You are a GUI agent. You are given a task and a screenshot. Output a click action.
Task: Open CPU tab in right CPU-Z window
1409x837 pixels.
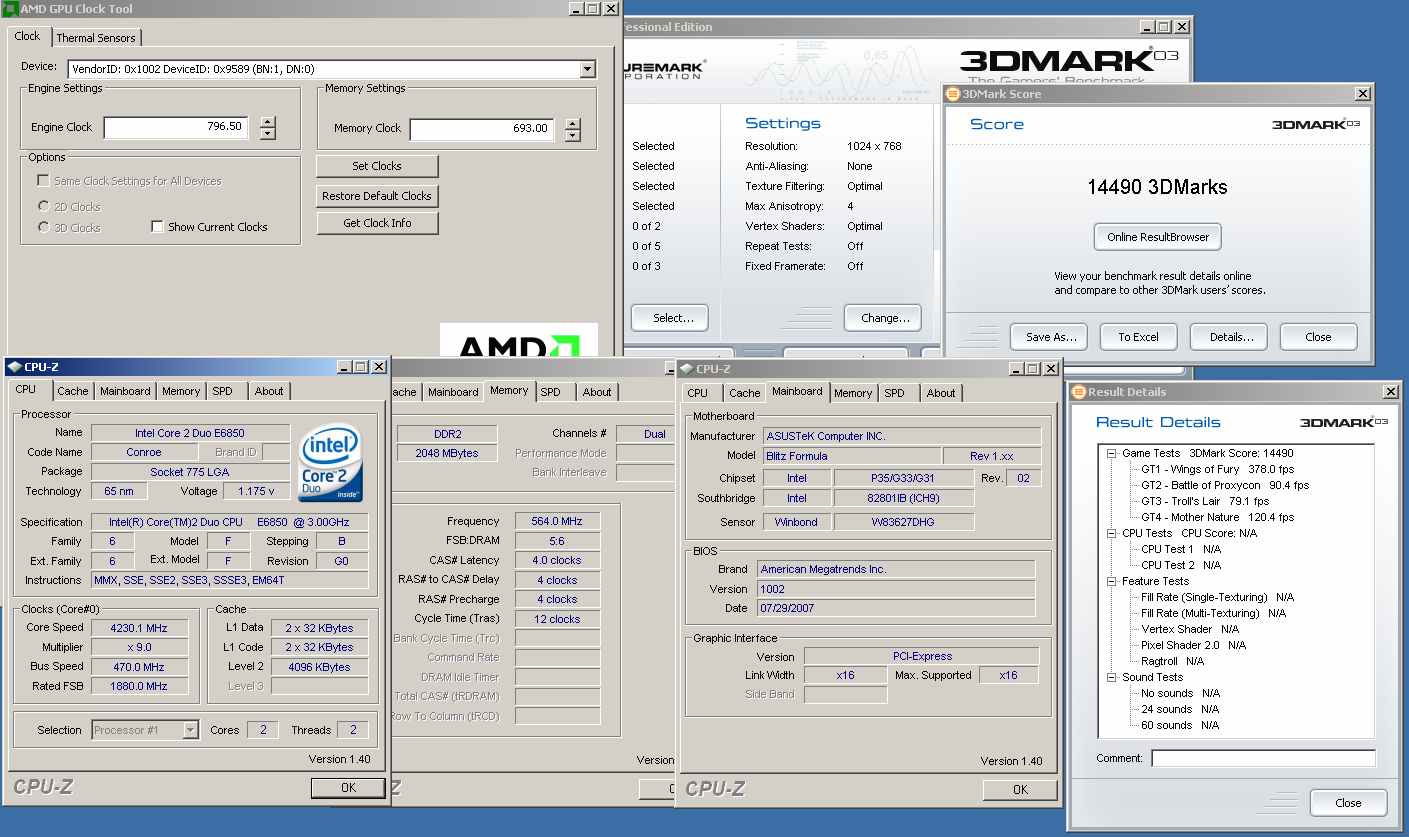tap(698, 393)
